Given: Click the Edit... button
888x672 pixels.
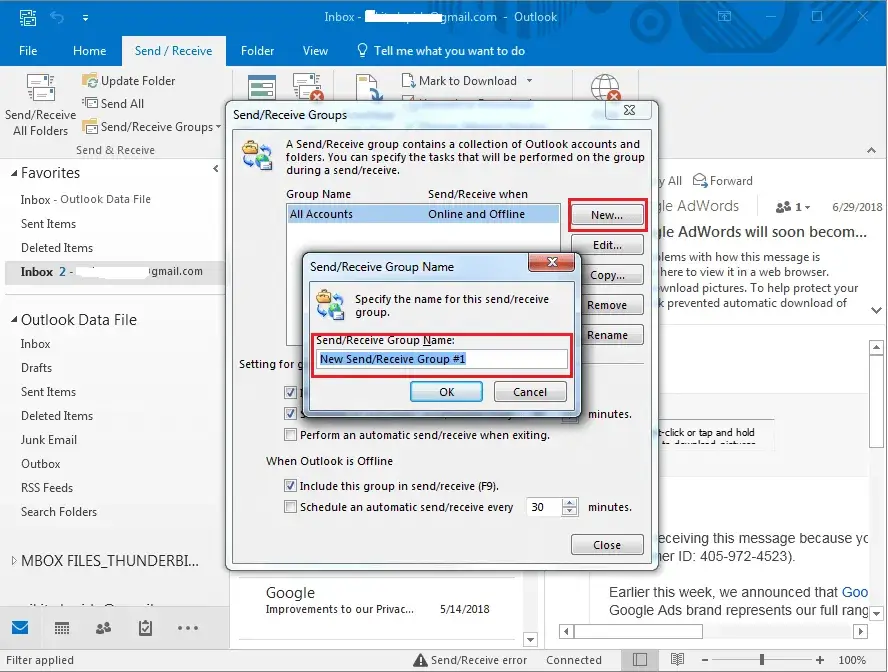Looking at the screenshot, I should tap(607, 245).
